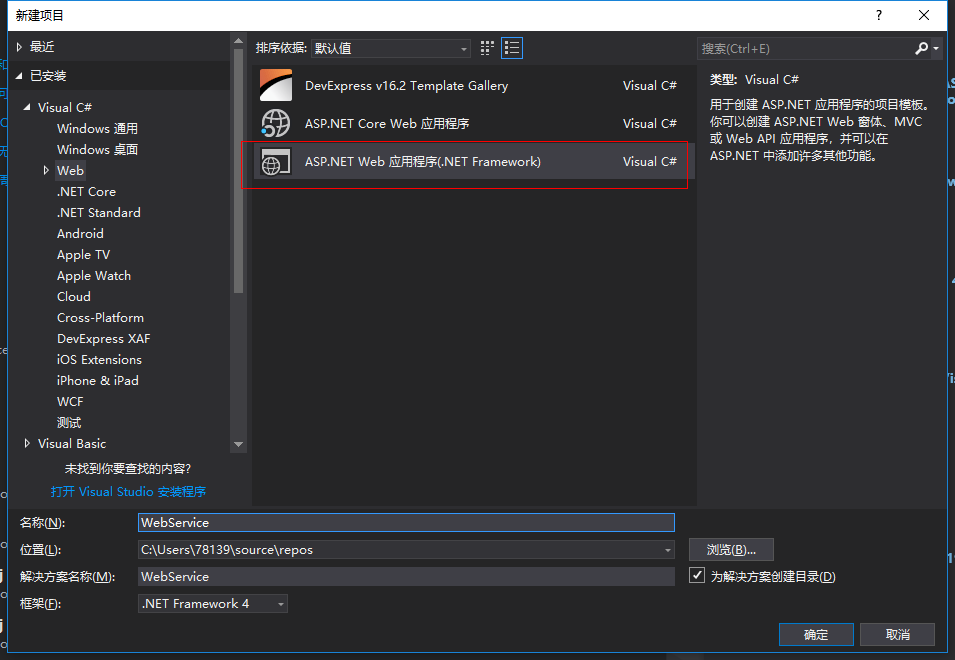Select the 测试 category
Screen dimensions: 955x660
click(x=69, y=423)
